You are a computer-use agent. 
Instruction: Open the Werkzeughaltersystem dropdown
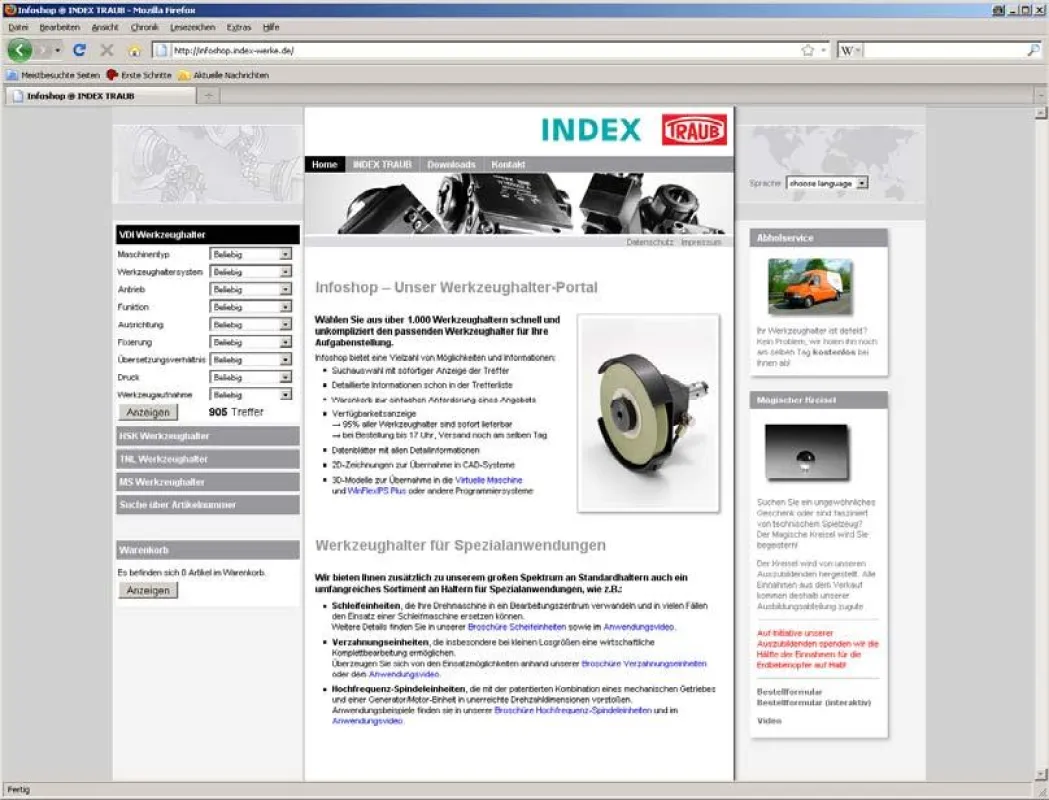[251, 272]
